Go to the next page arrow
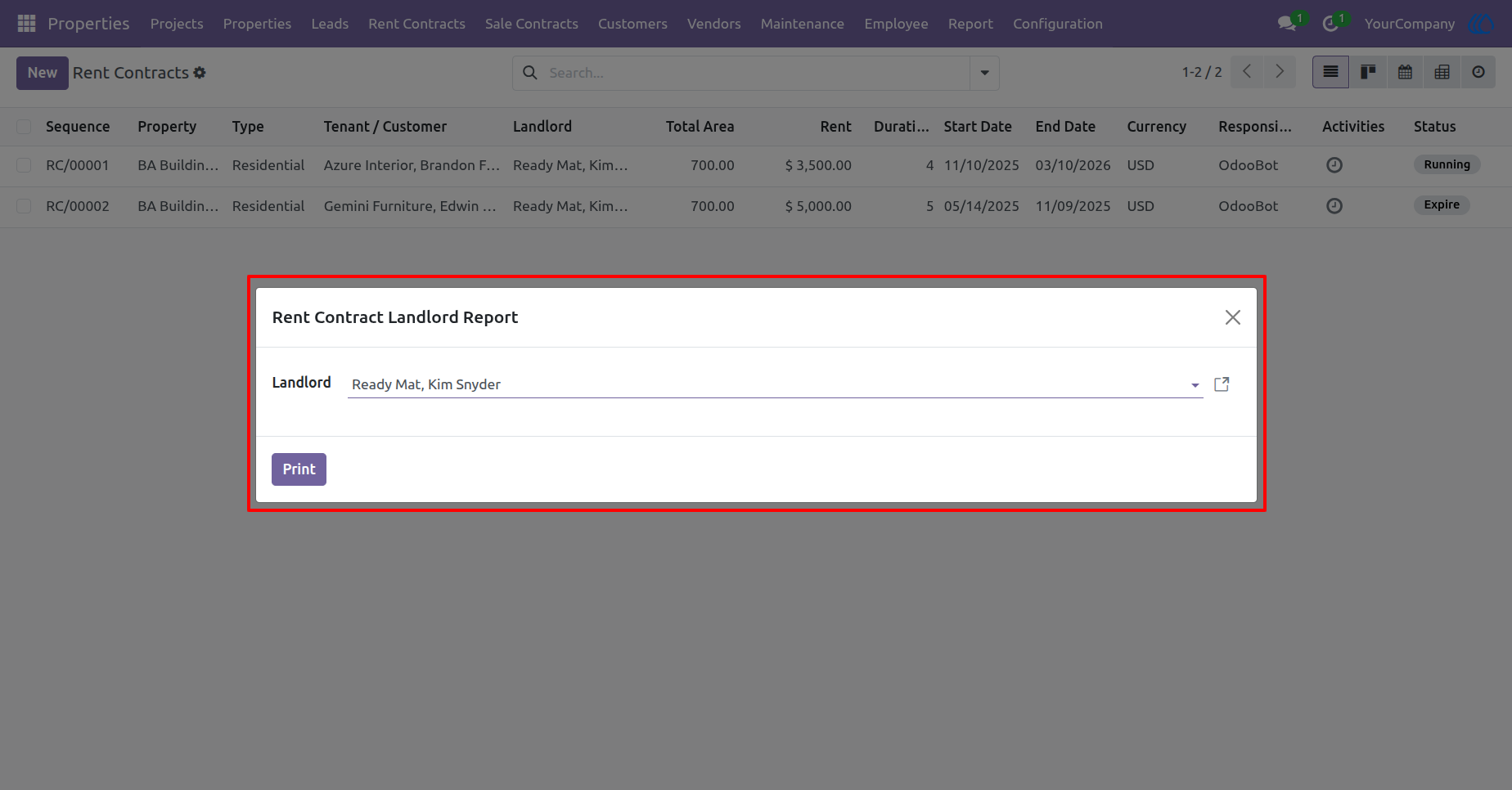 click(x=1280, y=72)
